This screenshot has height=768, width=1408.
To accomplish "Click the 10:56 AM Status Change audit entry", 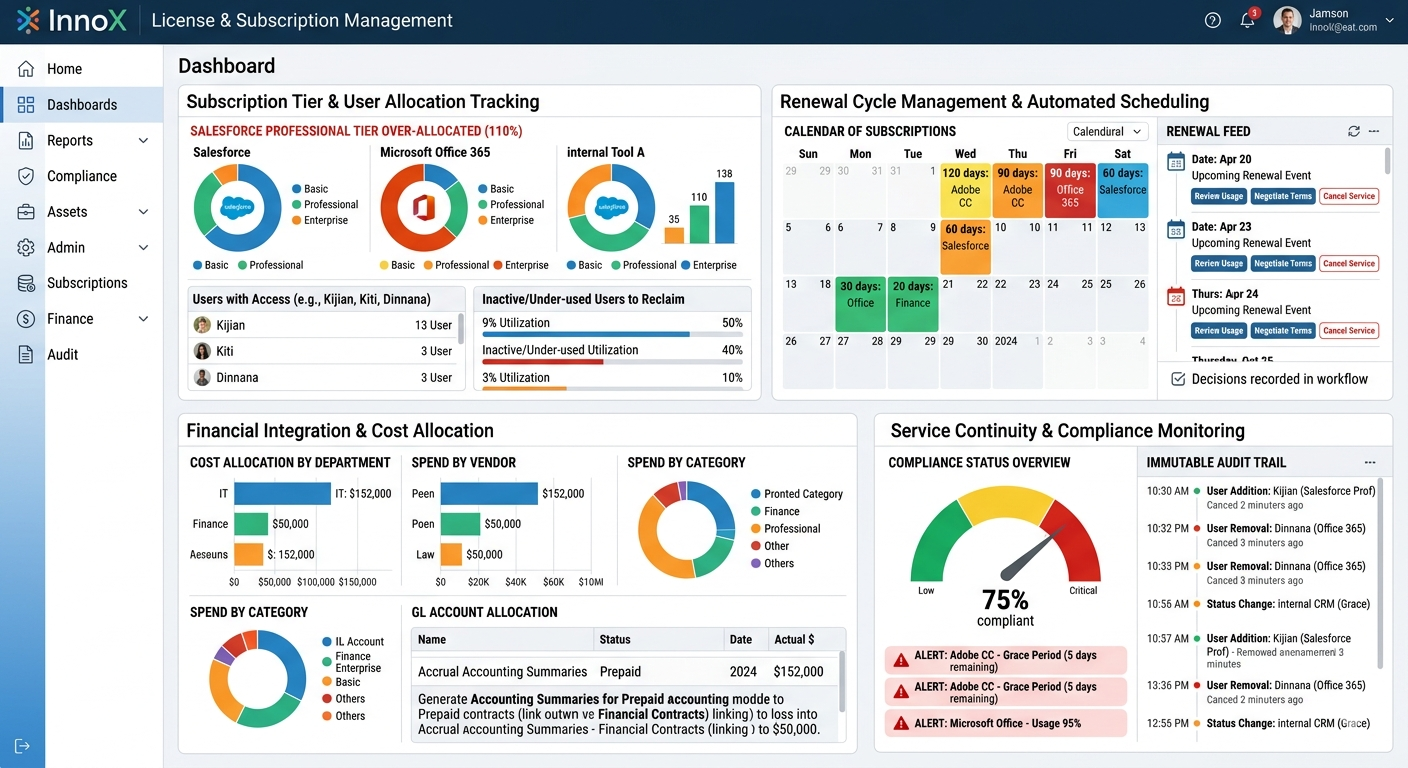I will [1261, 604].
